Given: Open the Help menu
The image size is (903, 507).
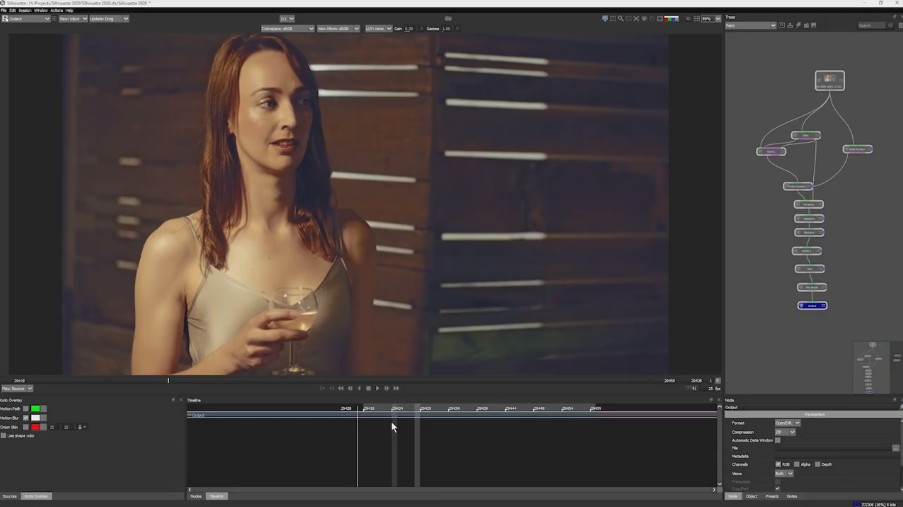Looking at the screenshot, I should [x=69, y=10].
